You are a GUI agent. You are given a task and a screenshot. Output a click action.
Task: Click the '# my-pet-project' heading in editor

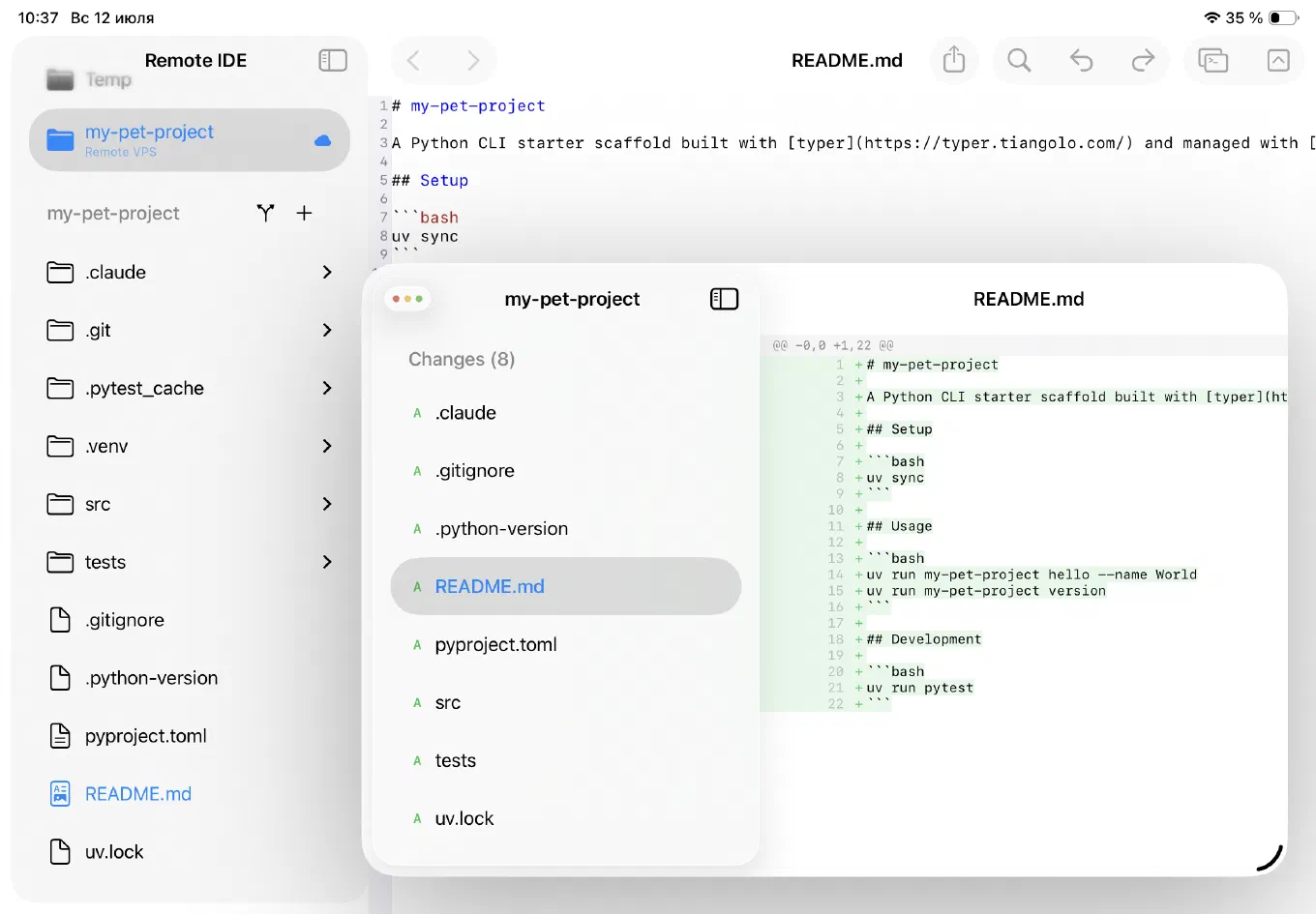[468, 106]
